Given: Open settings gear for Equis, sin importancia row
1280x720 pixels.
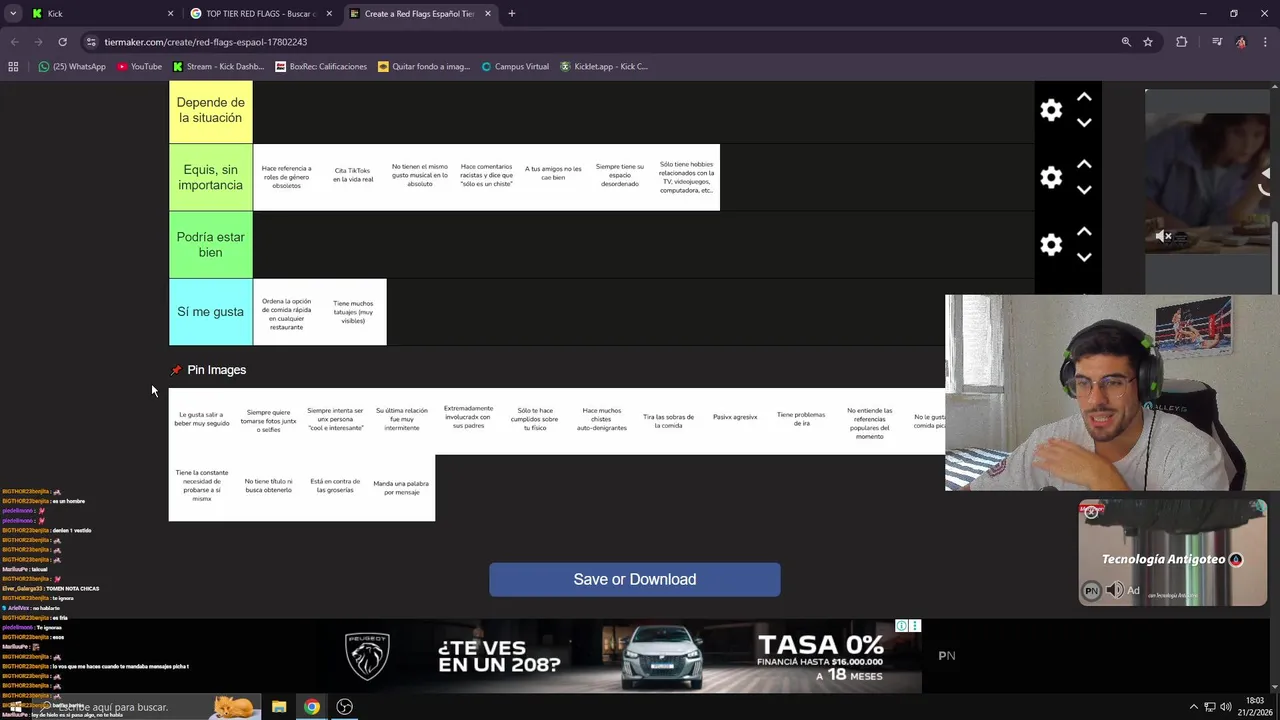Looking at the screenshot, I should click(1051, 177).
